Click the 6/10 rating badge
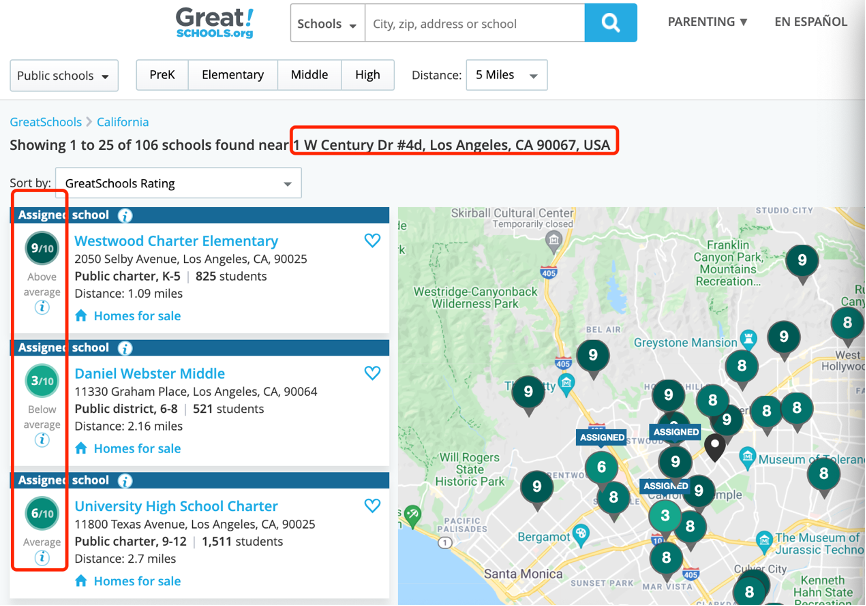 pos(42,513)
